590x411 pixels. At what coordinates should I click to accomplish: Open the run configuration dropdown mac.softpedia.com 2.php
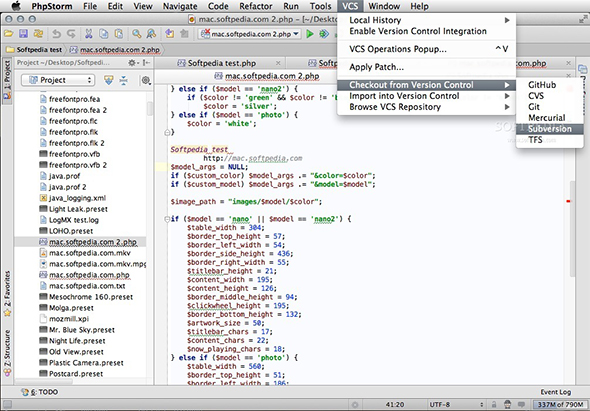pos(250,34)
